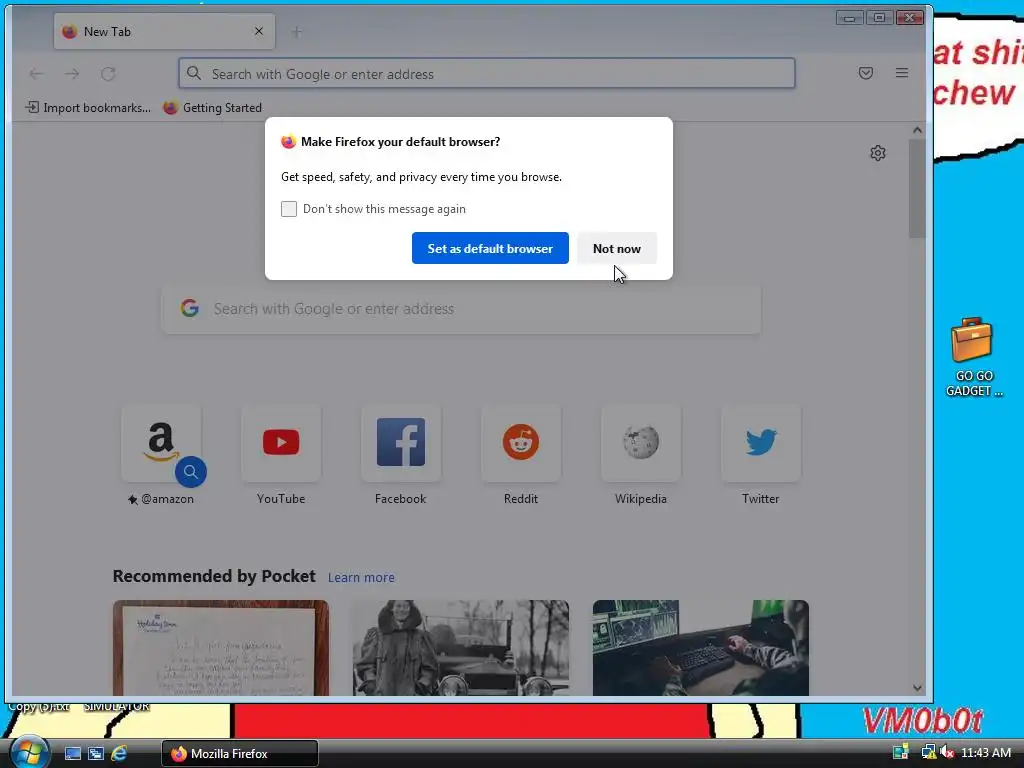Go back with the back arrow
This screenshot has width=1024, height=768.
point(37,74)
